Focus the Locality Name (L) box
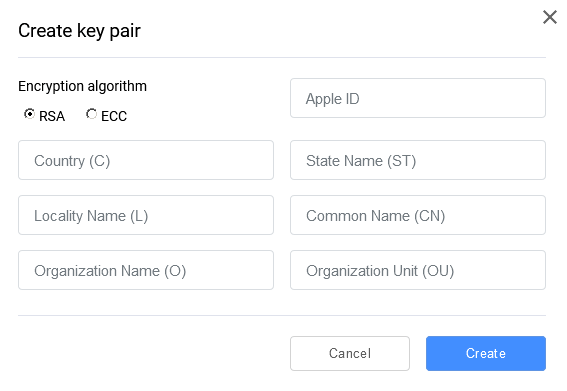The height and width of the screenshot is (391, 567). [x=146, y=215]
